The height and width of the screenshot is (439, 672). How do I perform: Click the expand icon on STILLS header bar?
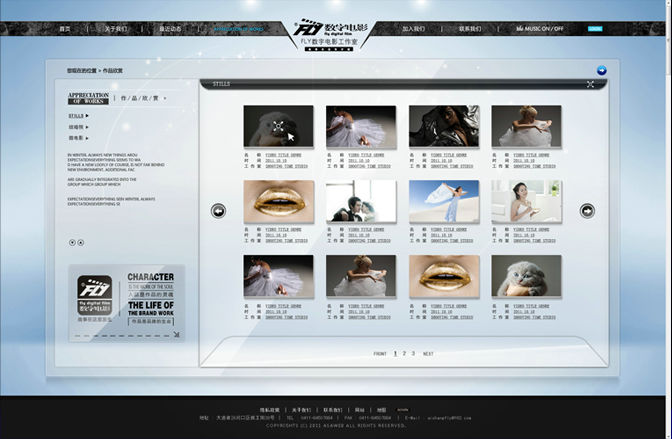point(590,85)
